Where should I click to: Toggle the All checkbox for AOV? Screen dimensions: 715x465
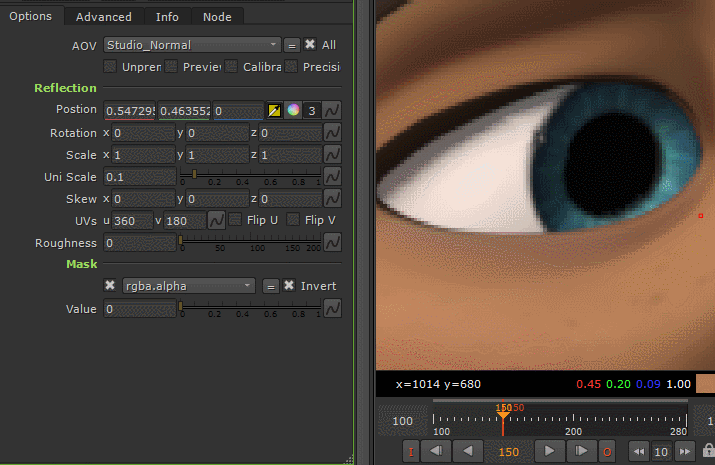tap(310, 44)
